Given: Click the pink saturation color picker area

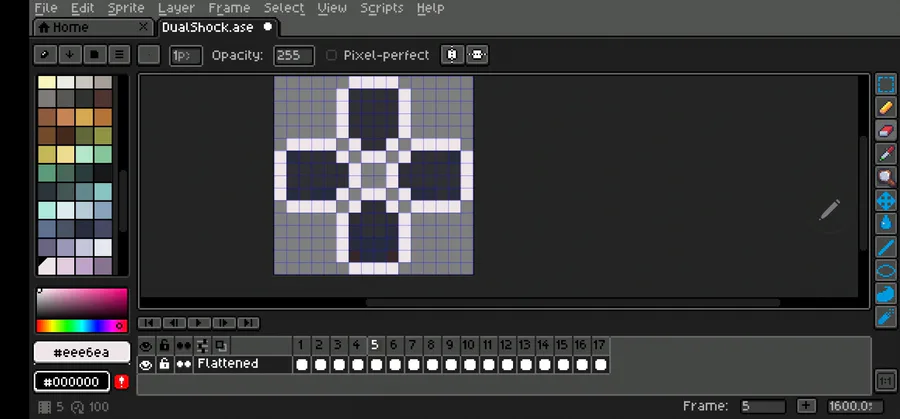Looking at the screenshot, I should [82, 304].
